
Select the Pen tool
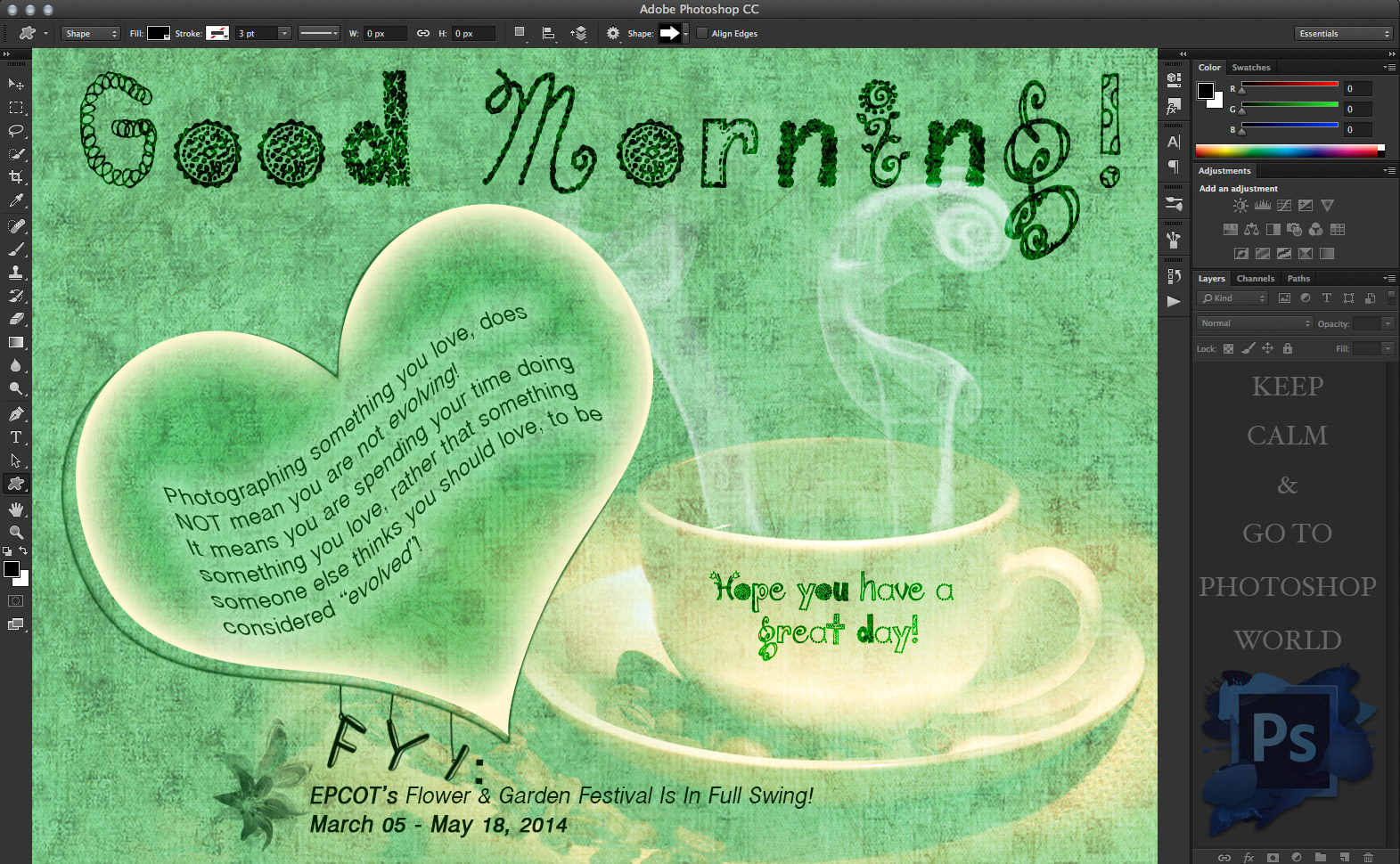[16, 414]
